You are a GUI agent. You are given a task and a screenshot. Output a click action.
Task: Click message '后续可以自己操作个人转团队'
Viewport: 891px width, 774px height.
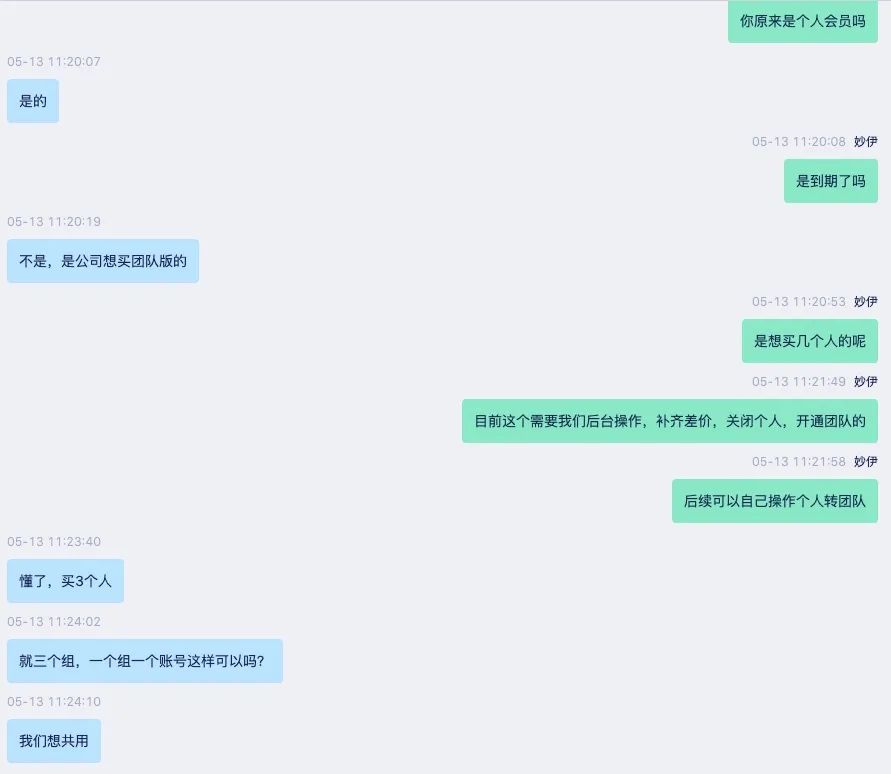(775, 501)
